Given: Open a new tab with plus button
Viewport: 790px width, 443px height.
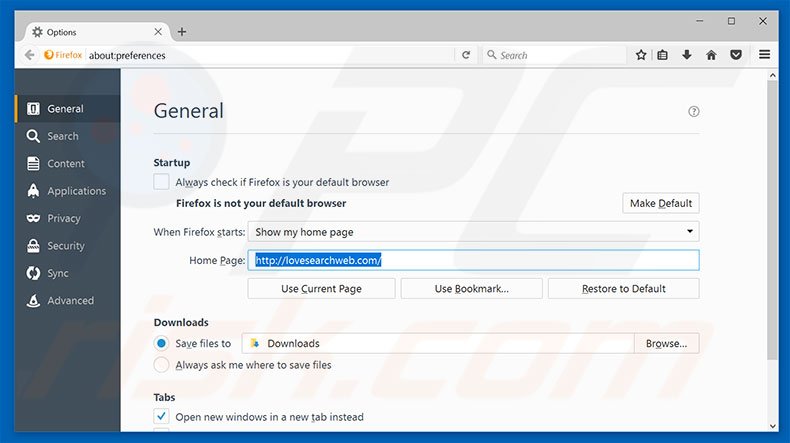Looking at the screenshot, I should [181, 32].
